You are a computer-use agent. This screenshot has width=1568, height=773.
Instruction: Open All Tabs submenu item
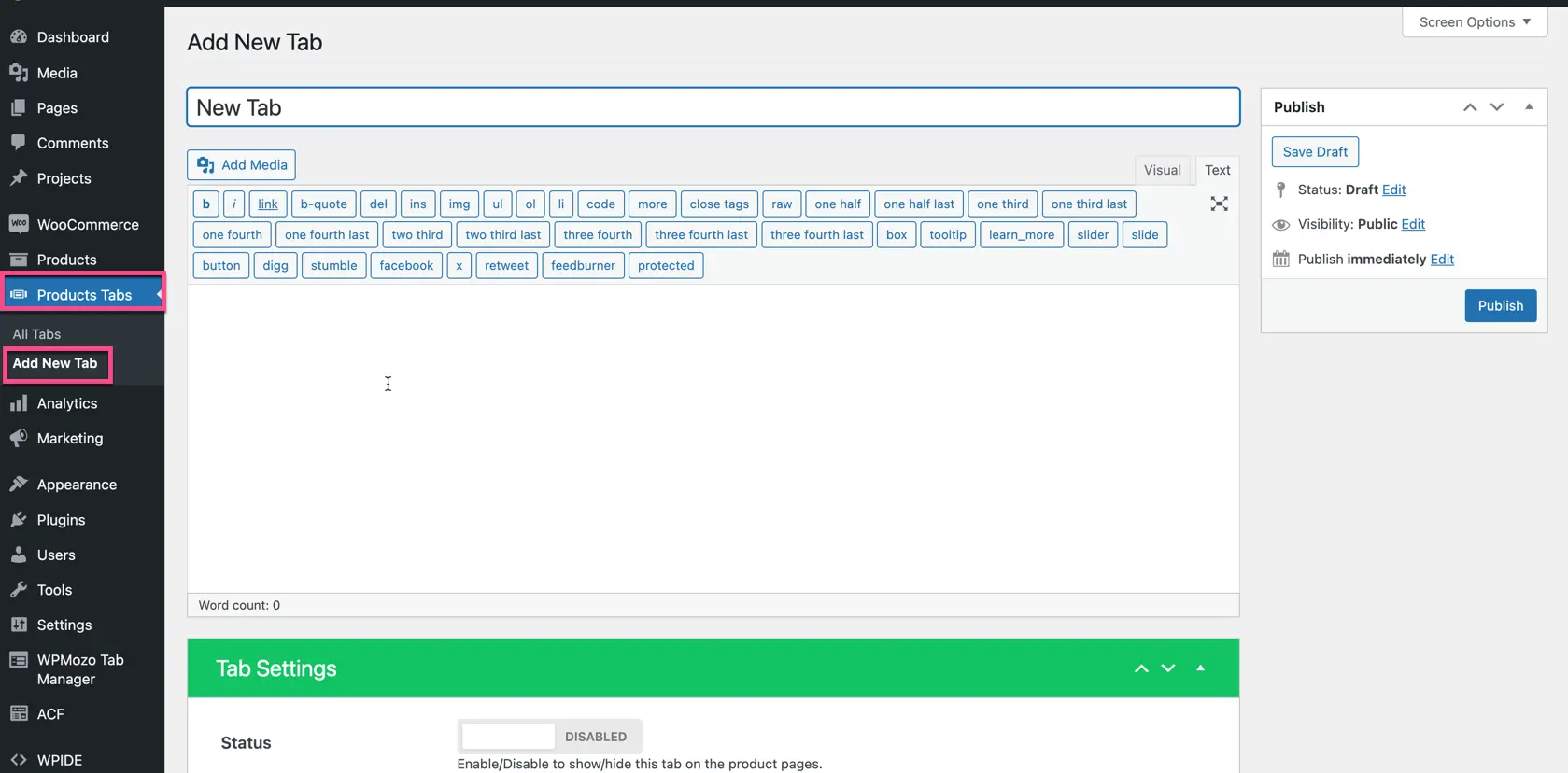tap(36, 334)
